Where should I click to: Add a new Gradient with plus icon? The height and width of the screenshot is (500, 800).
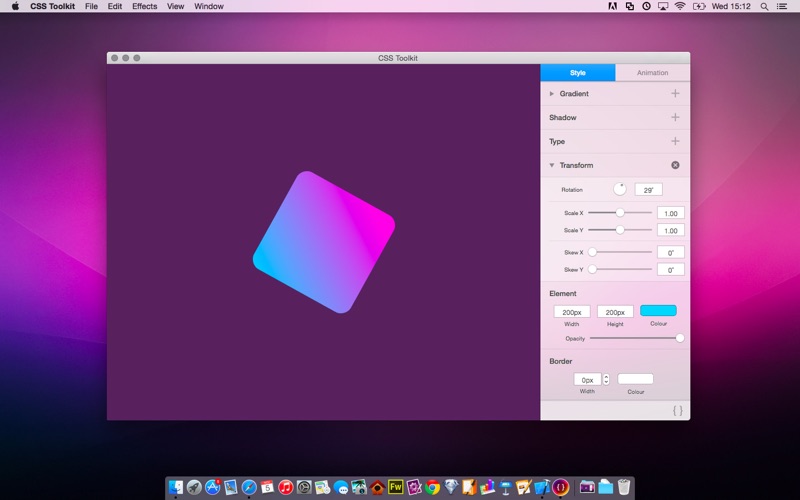[x=675, y=93]
